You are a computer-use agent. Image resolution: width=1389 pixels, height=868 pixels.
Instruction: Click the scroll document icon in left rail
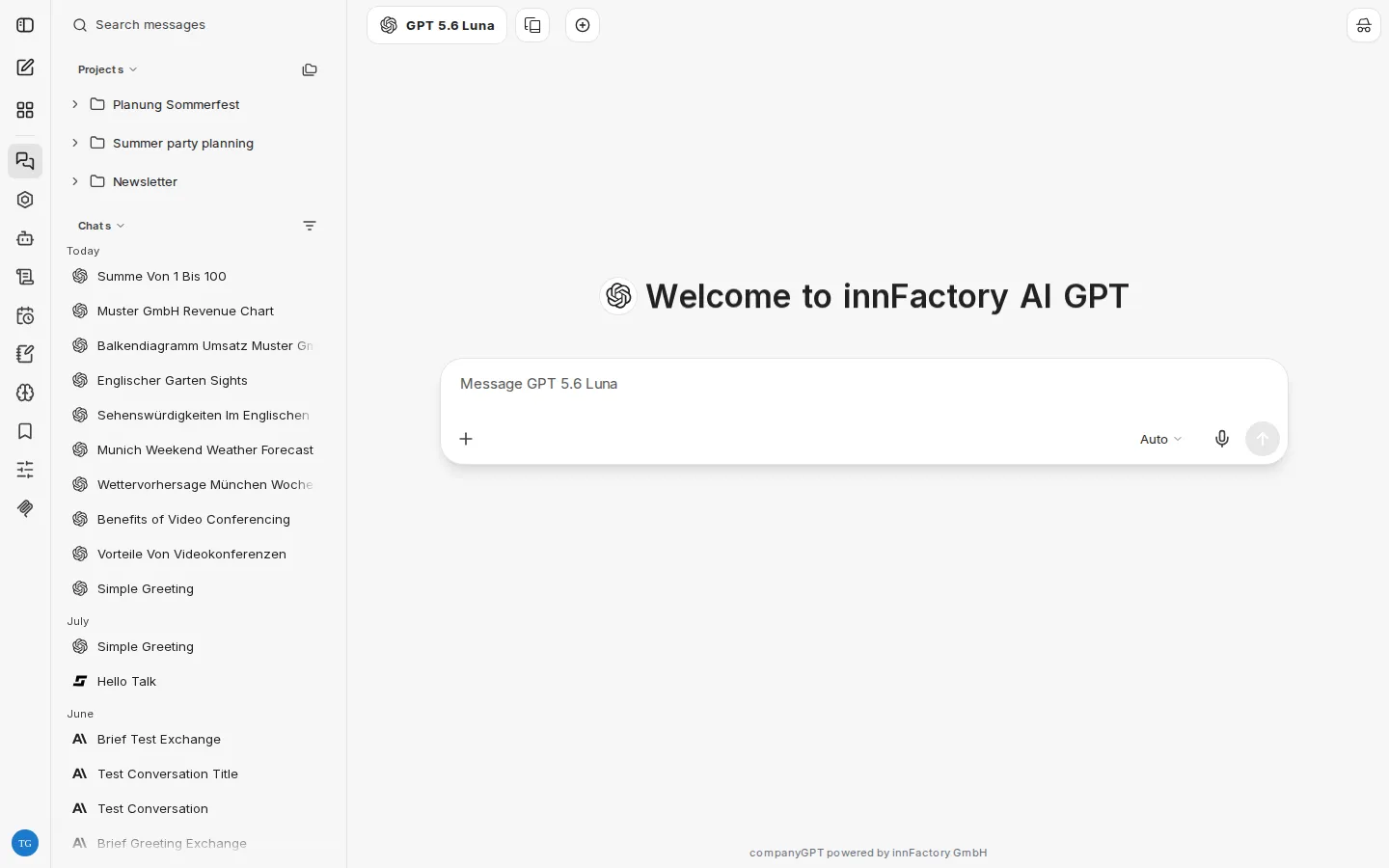click(25, 277)
